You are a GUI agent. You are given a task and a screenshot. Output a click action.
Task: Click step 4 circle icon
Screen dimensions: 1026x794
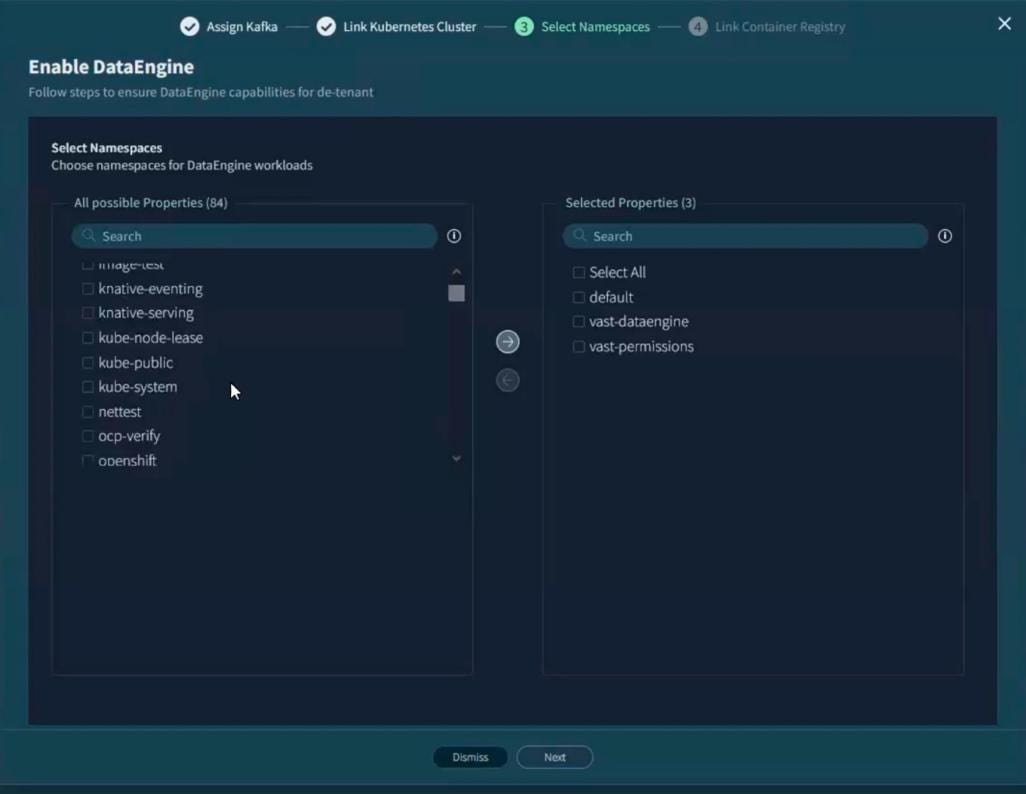tap(698, 27)
